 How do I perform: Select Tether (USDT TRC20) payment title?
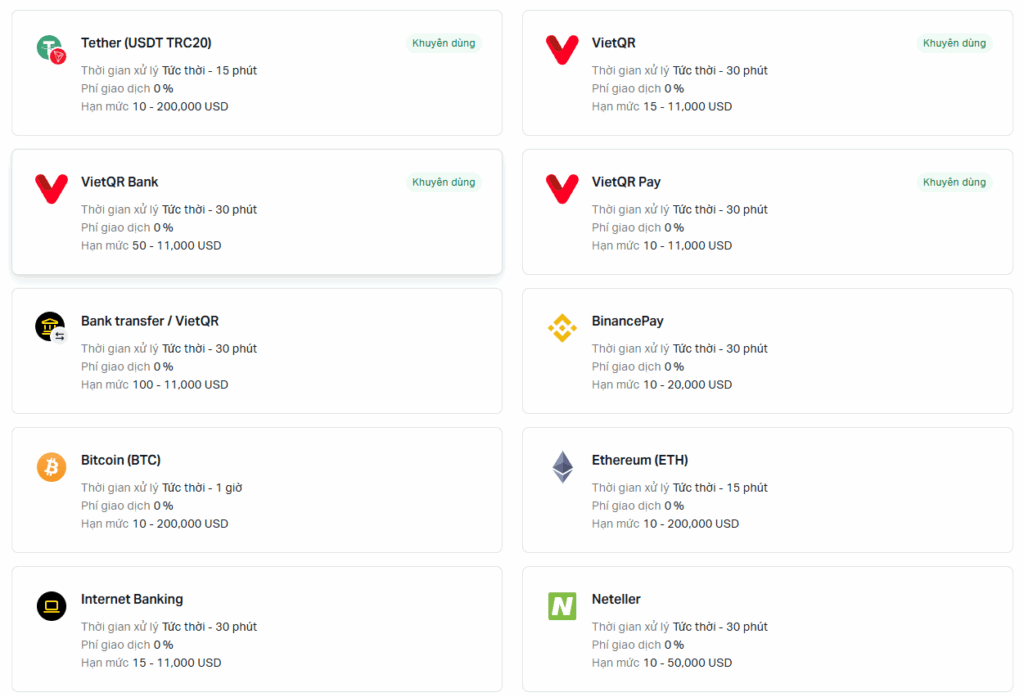tap(146, 43)
